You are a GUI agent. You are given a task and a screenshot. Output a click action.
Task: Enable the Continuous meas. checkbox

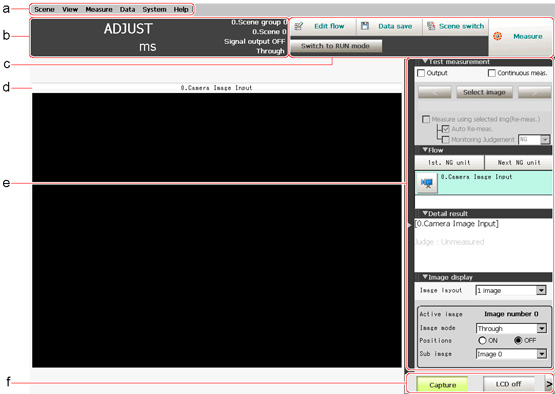point(492,73)
